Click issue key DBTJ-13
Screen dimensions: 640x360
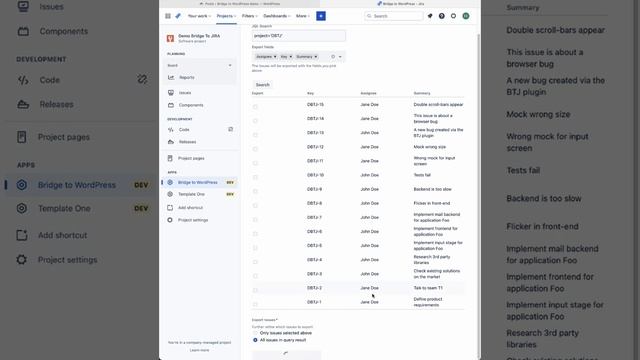click(316, 133)
